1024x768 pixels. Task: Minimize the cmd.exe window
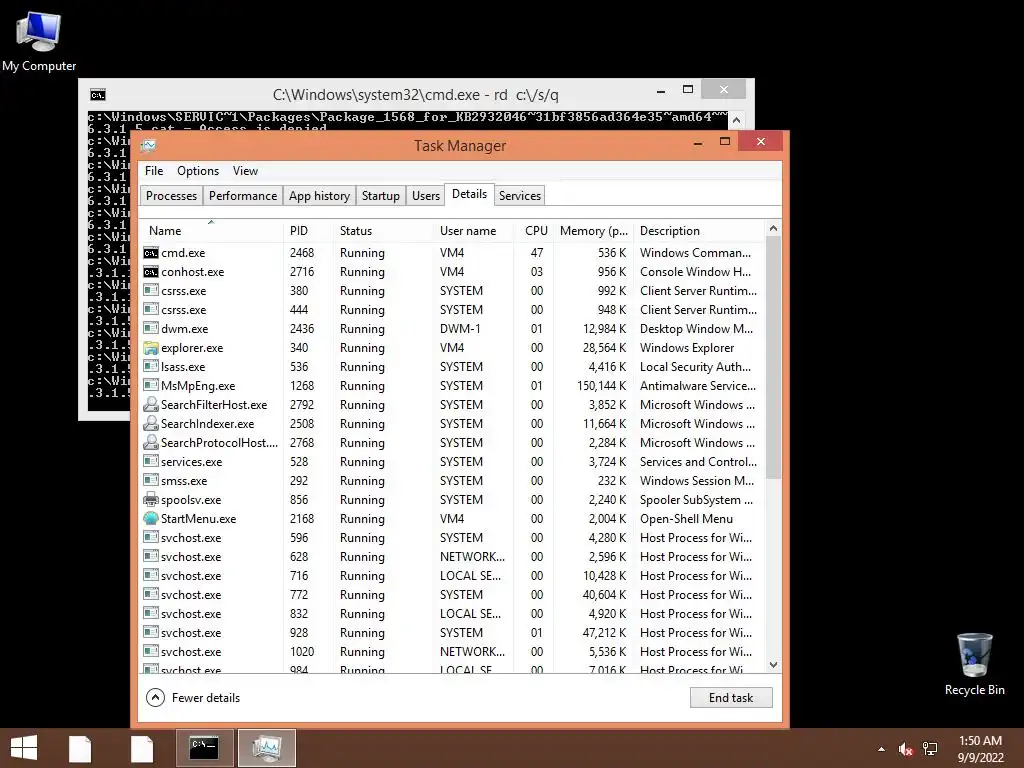click(661, 91)
